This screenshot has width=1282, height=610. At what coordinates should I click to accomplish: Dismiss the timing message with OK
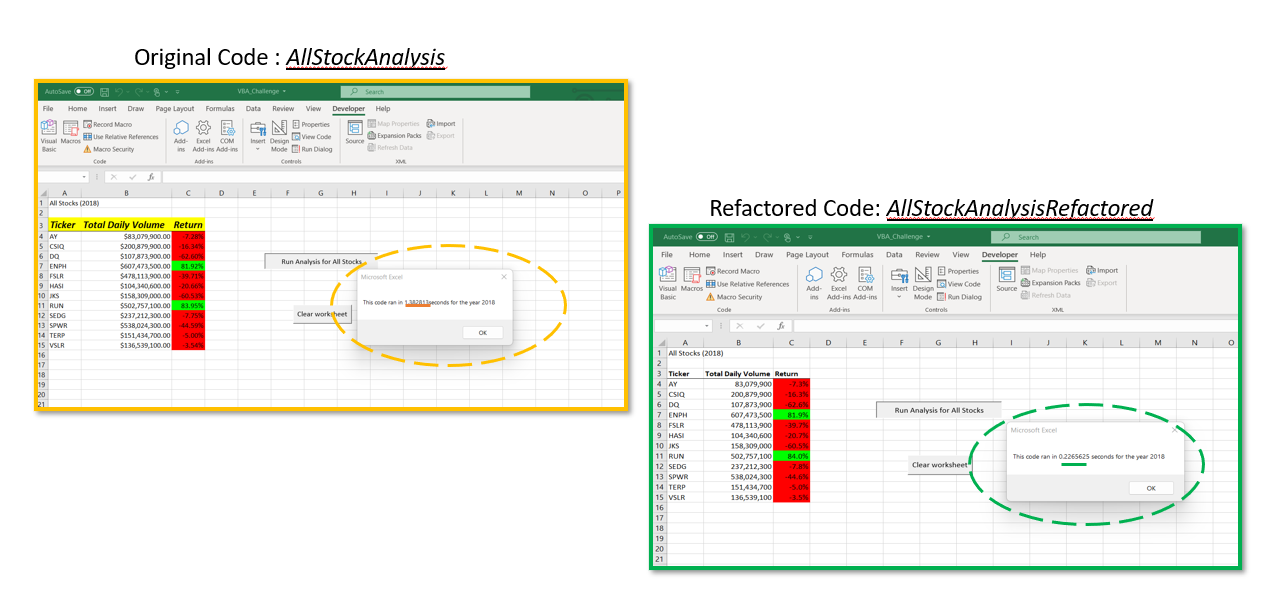(482, 332)
